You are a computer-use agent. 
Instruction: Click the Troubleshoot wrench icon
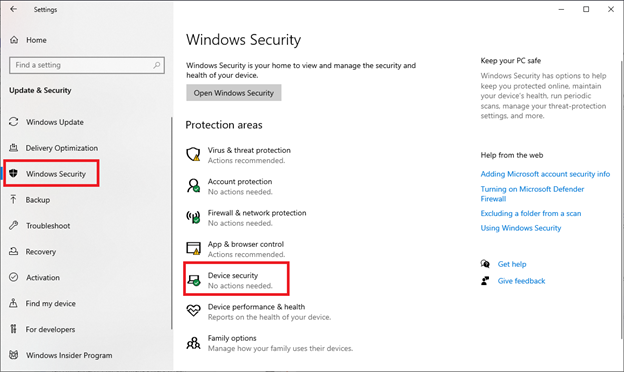tap(14, 225)
